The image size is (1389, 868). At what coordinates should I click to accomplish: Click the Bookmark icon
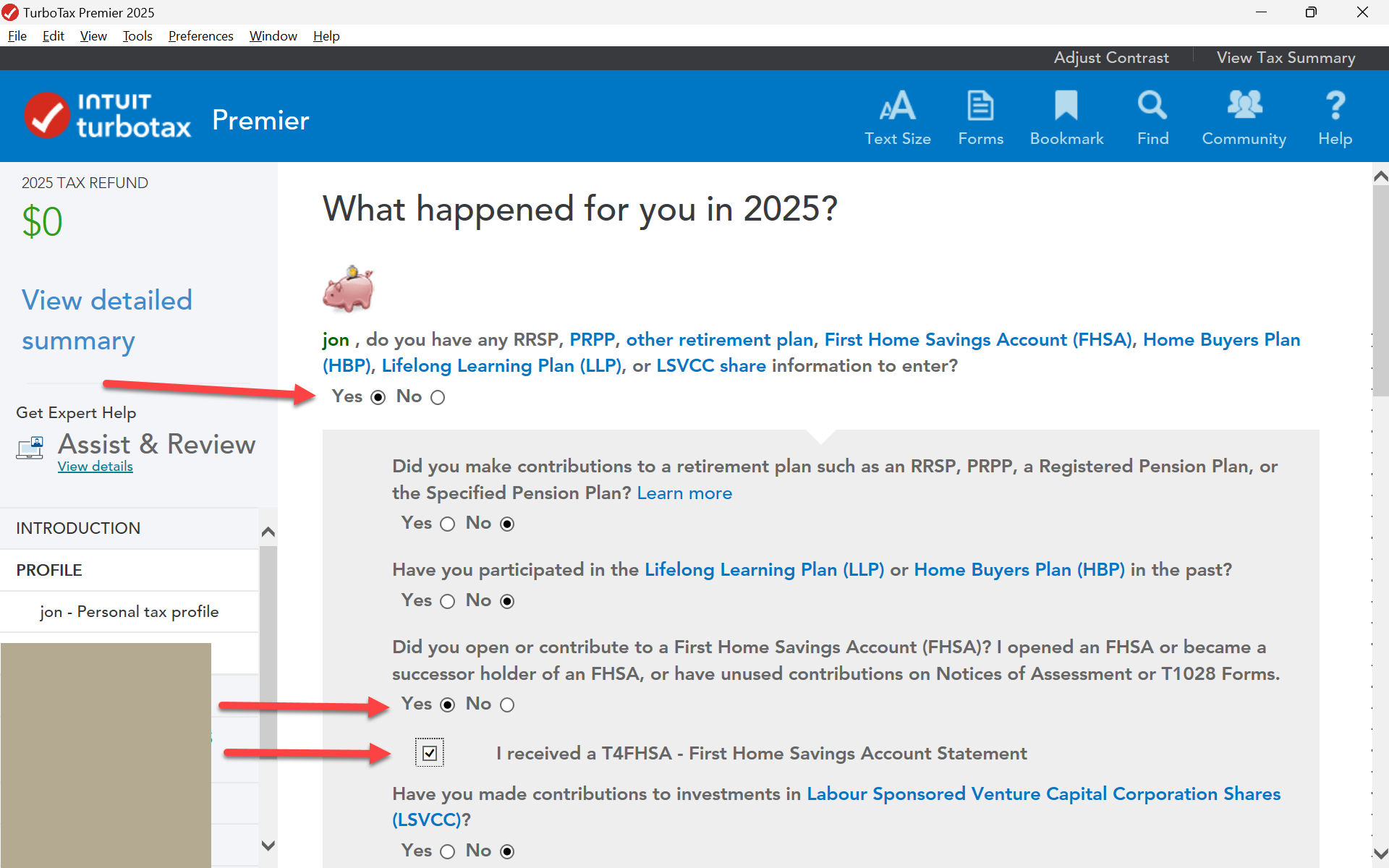click(x=1066, y=106)
